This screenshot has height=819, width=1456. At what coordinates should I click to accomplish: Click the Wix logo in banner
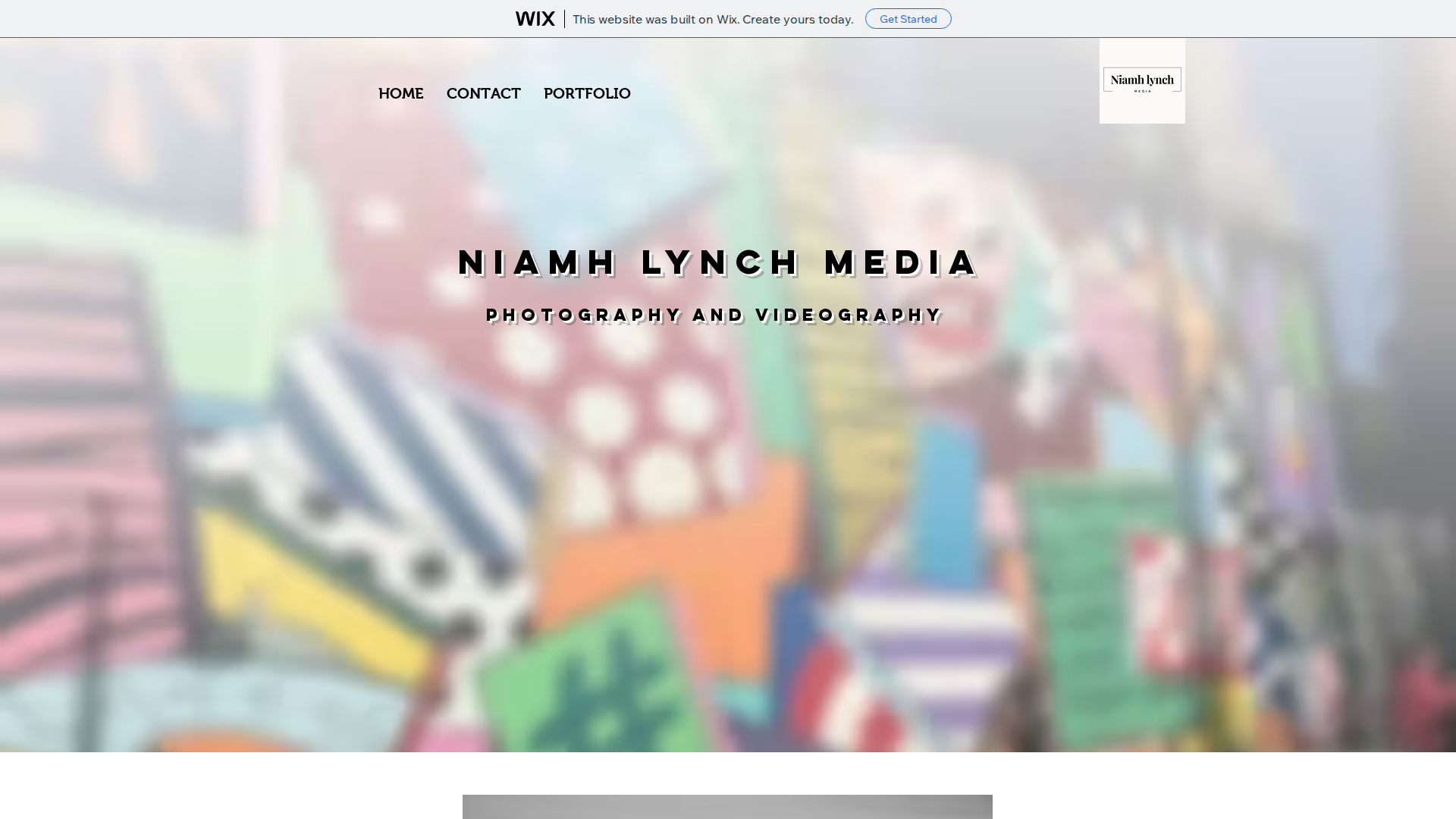(x=535, y=19)
